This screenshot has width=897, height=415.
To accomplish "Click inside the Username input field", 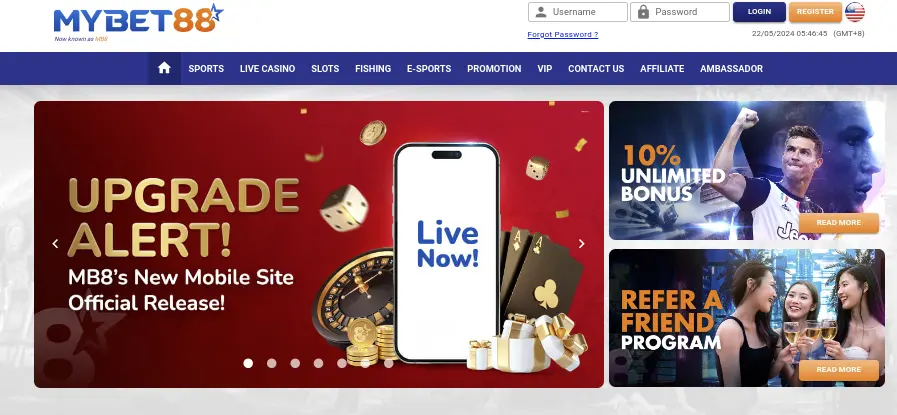I will tap(578, 12).
